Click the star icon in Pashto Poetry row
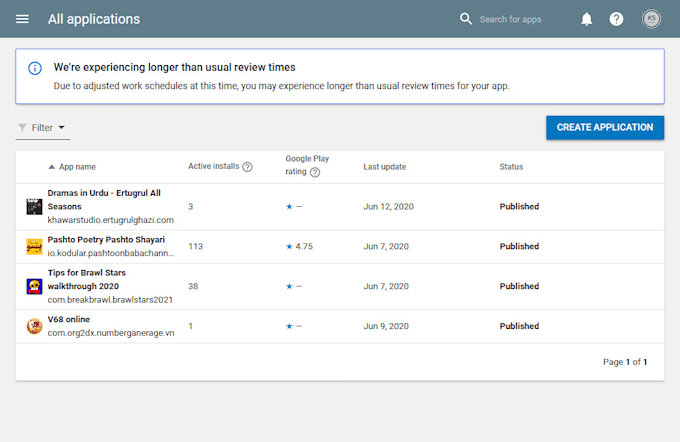 pyautogui.click(x=289, y=246)
